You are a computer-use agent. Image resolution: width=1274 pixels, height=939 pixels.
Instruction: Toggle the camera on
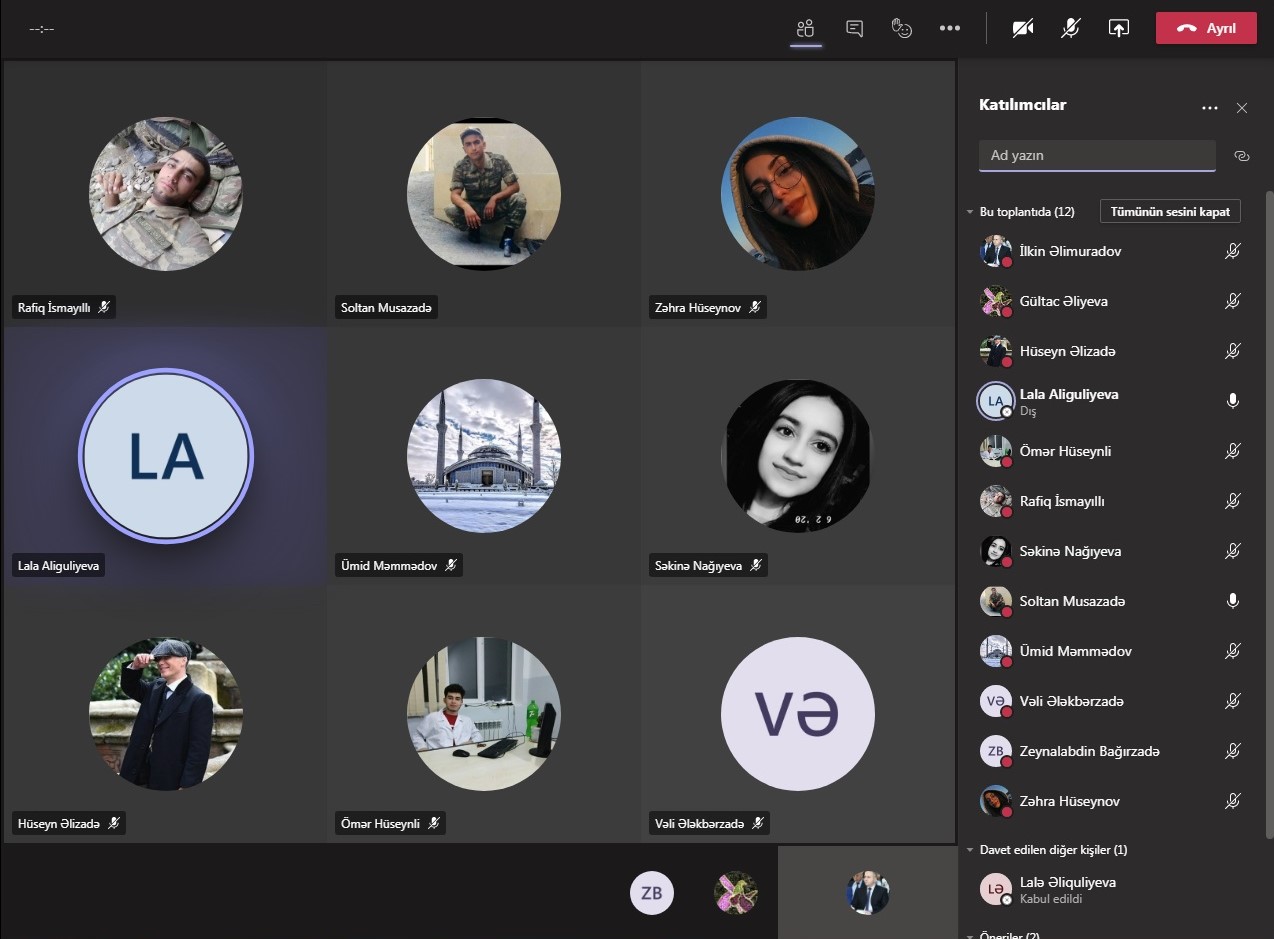click(1022, 28)
